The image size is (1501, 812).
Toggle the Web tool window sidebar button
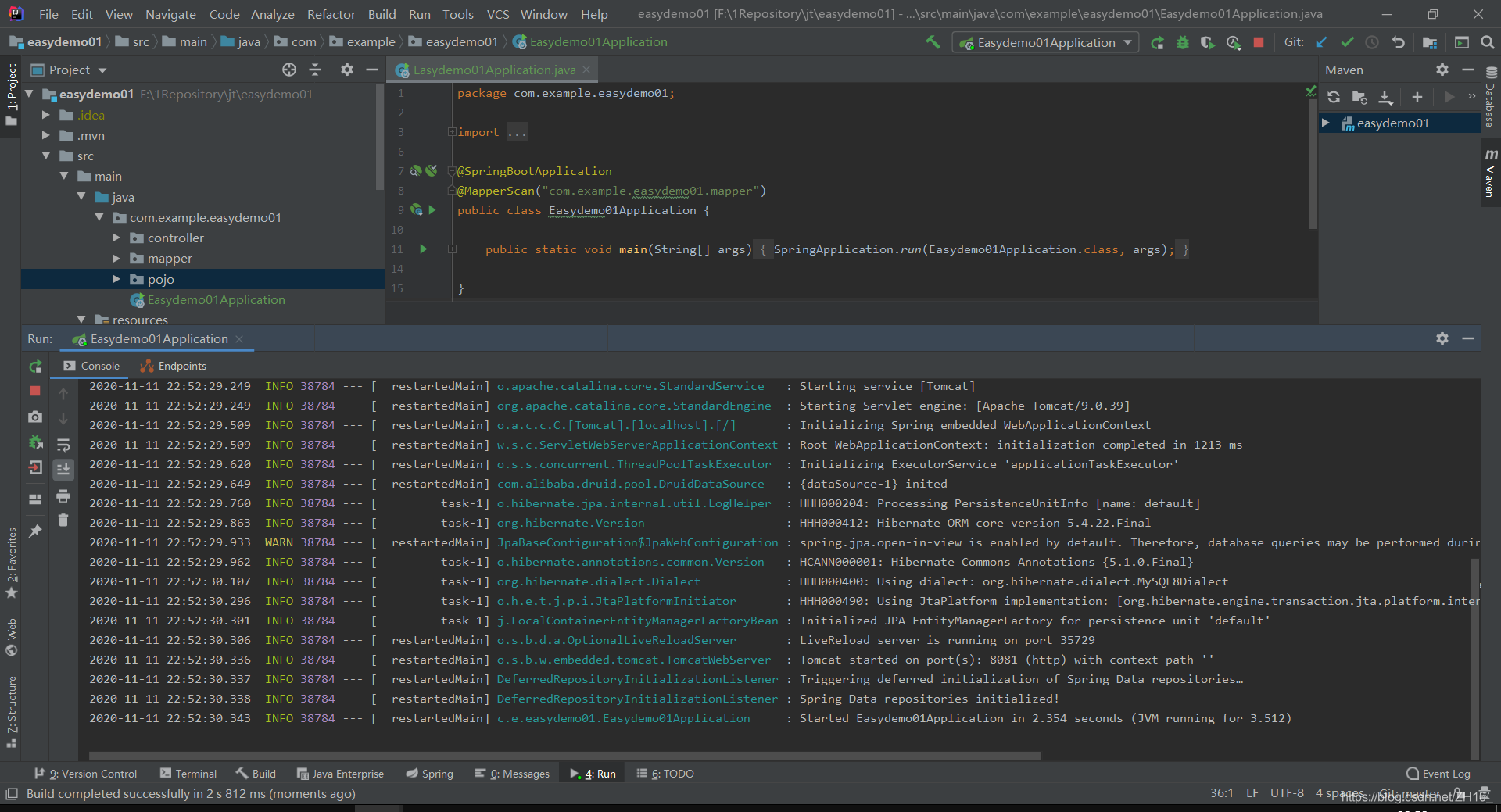[x=11, y=637]
